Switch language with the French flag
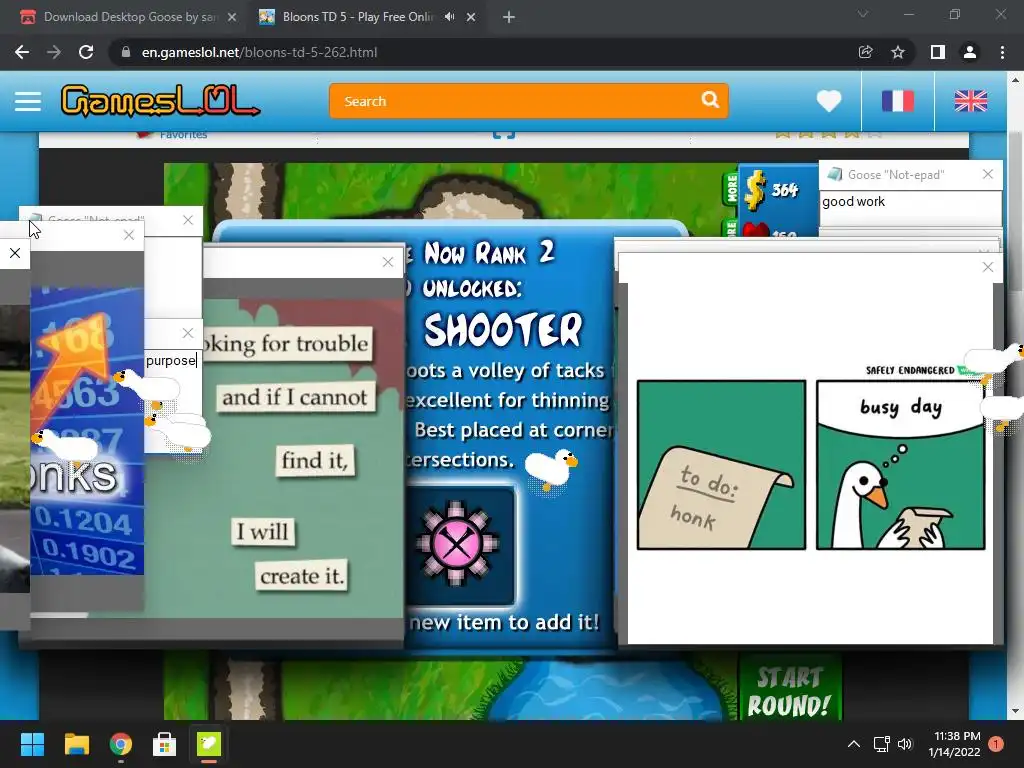Screen dimensions: 1024x768 (898, 101)
